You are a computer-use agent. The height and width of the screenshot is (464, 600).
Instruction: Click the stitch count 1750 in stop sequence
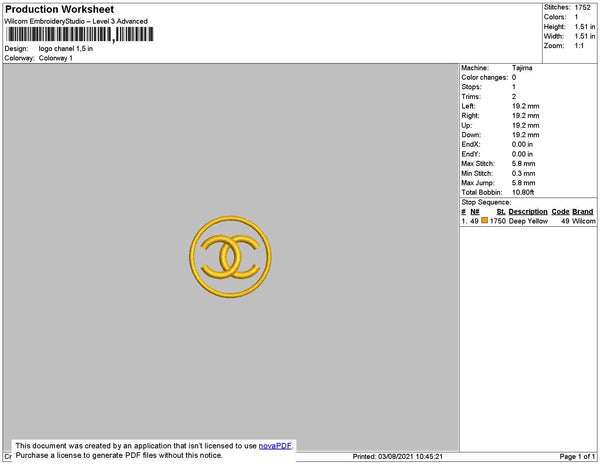pyautogui.click(x=498, y=221)
